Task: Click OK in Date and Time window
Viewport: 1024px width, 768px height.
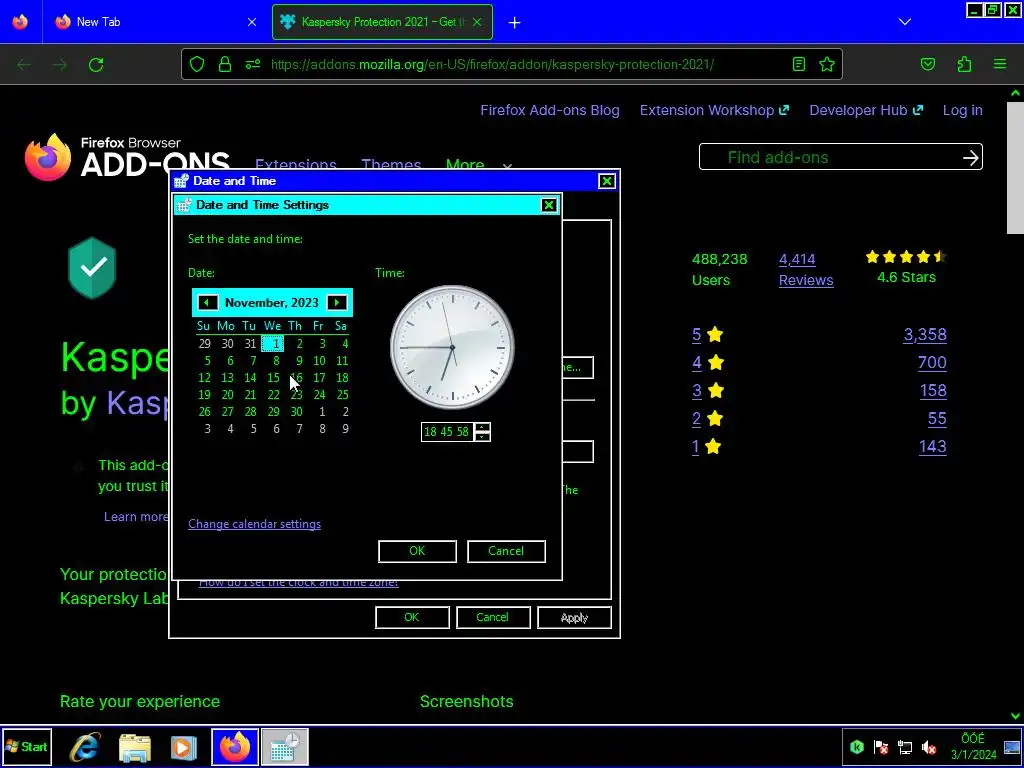Action: (412, 617)
